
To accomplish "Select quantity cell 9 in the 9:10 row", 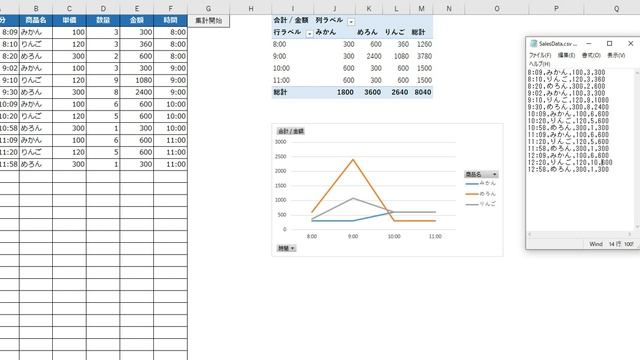I will click(103, 80).
